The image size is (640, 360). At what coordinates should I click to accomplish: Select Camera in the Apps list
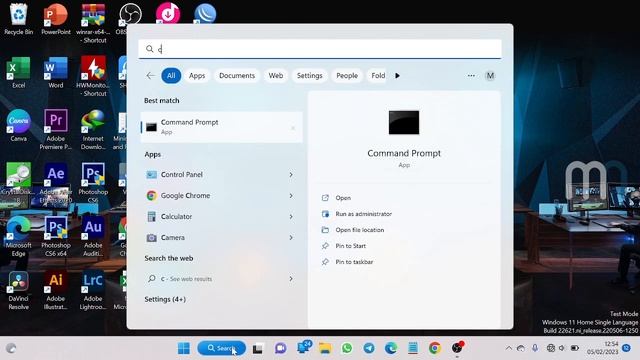(x=222, y=237)
